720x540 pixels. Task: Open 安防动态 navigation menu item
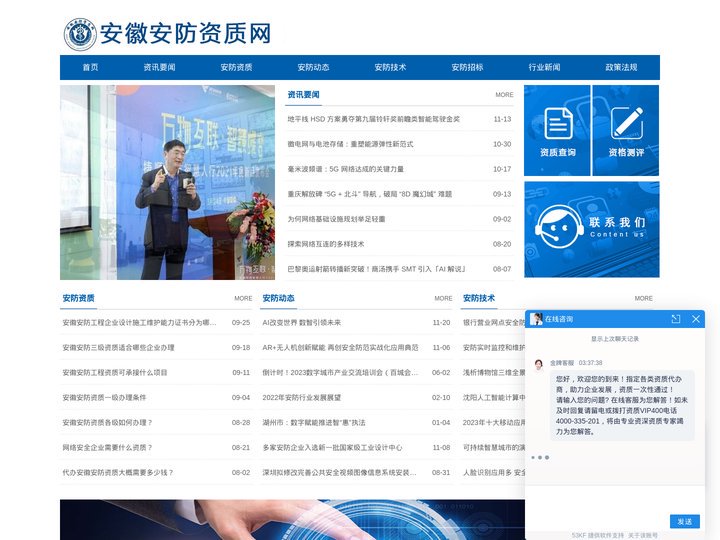click(x=313, y=68)
